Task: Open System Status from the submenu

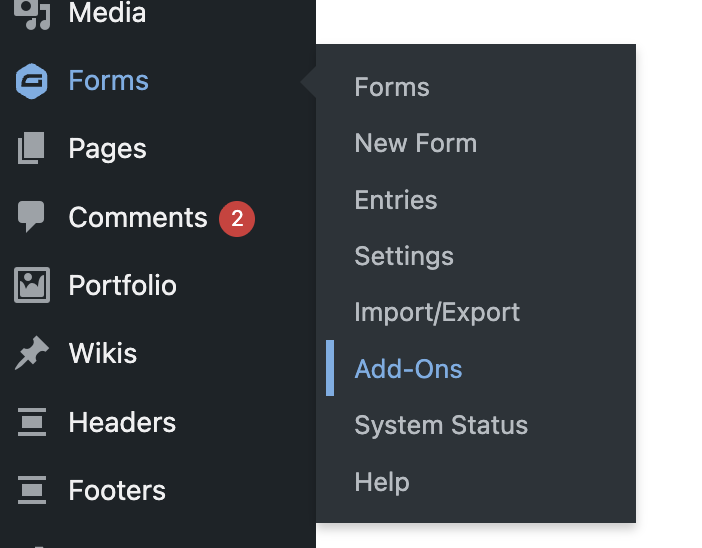Action: 441,425
